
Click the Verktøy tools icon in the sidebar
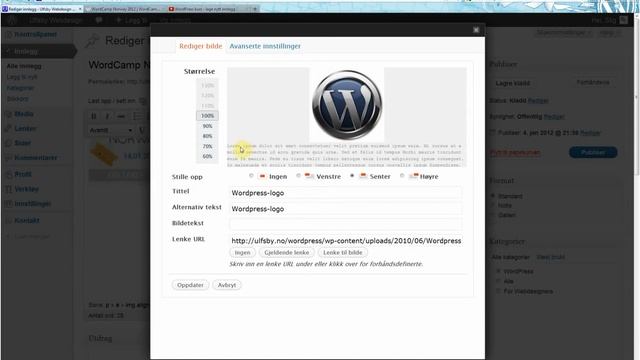pos(8,189)
